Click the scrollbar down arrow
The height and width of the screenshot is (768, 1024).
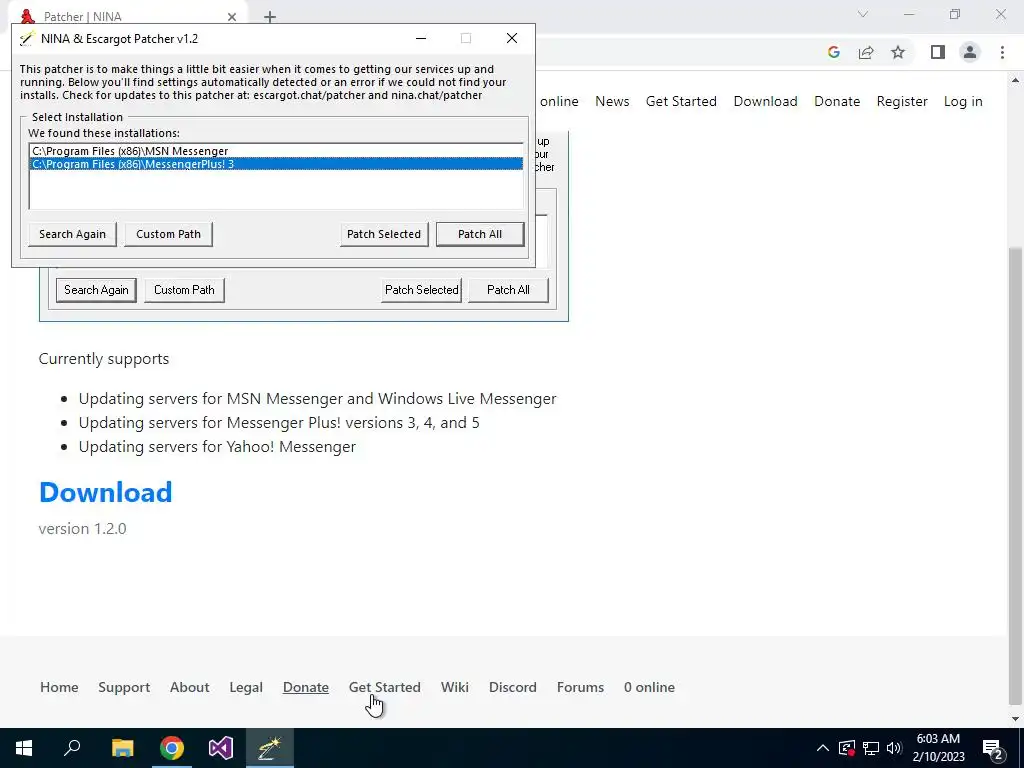1016,719
